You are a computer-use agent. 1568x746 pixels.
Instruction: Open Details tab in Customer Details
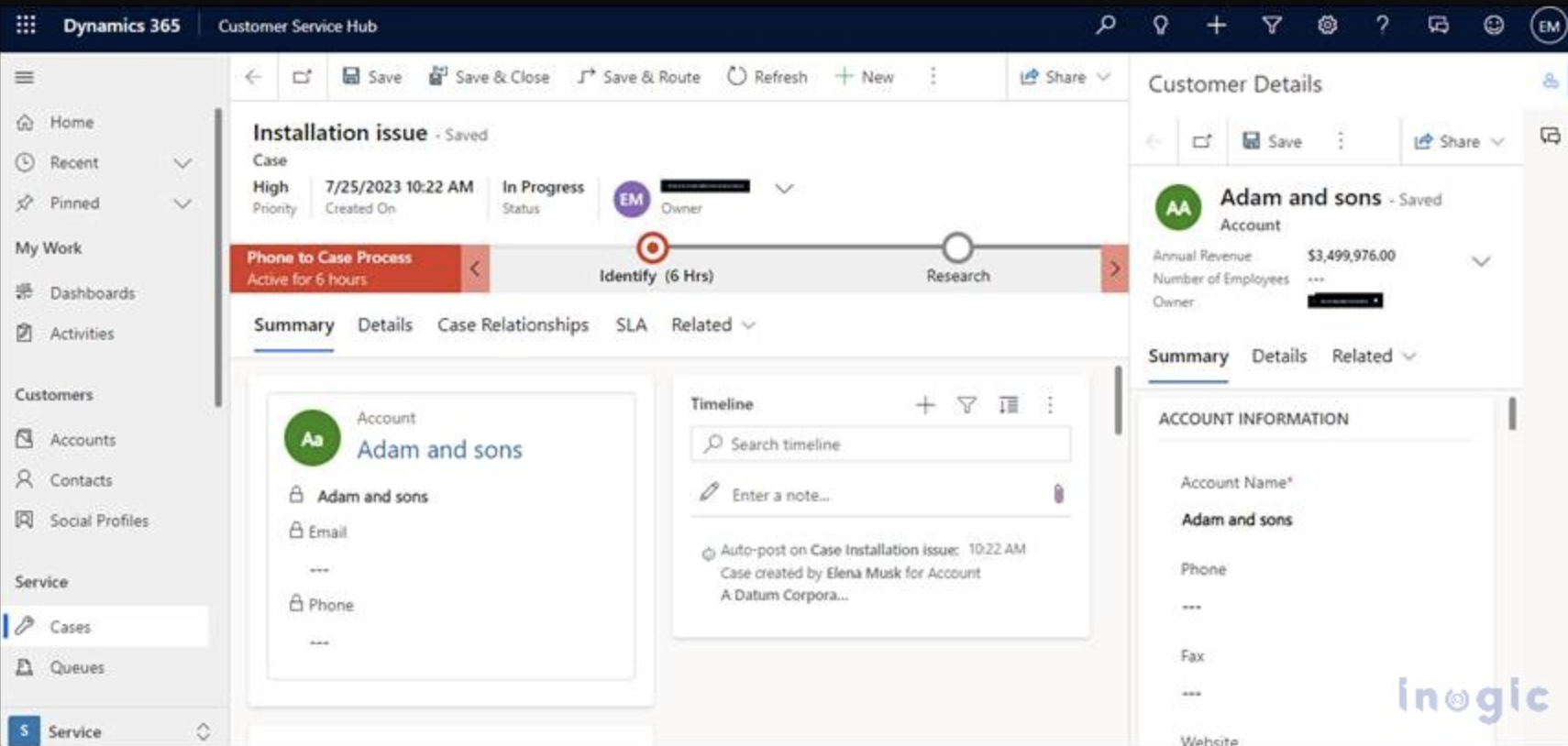click(1279, 357)
